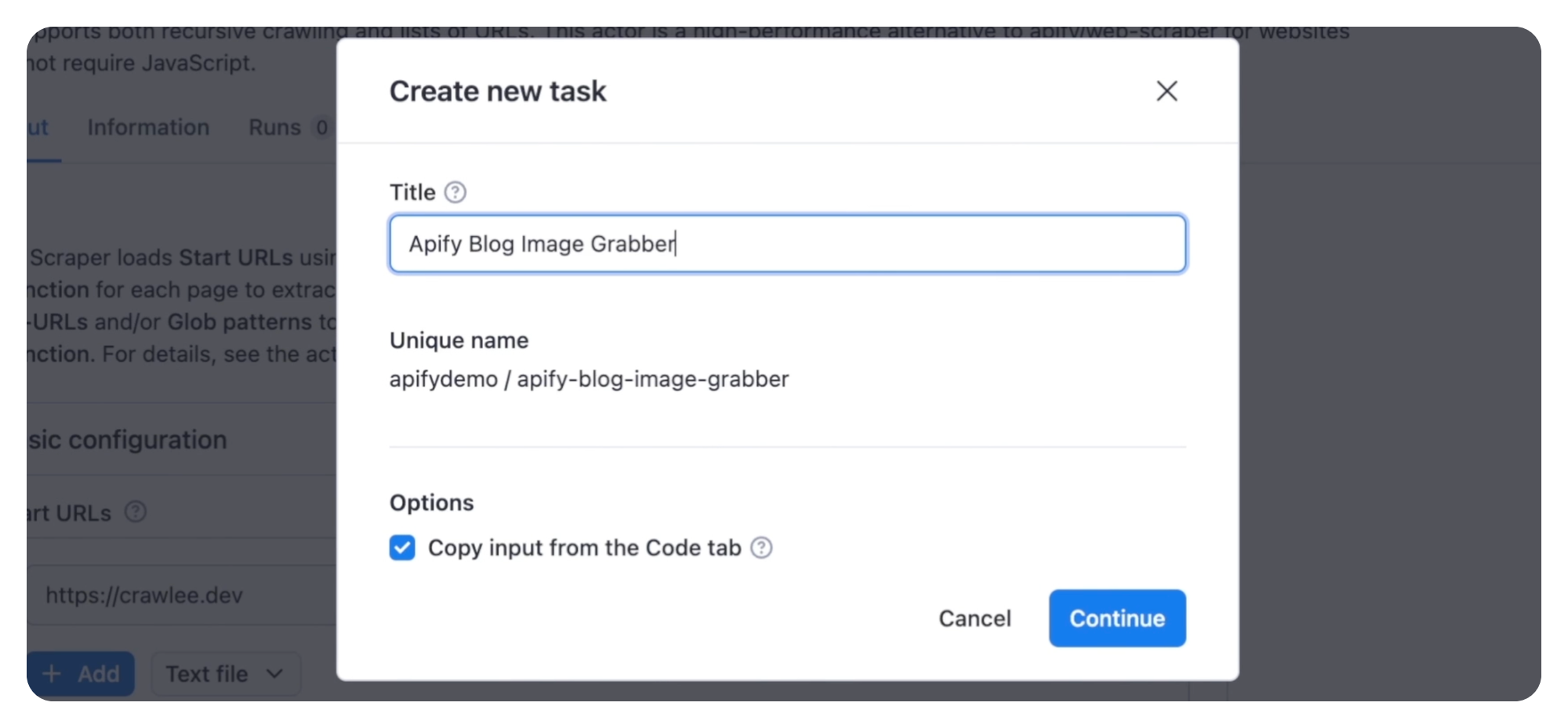Open the Runs tab

tap(276, 127)
